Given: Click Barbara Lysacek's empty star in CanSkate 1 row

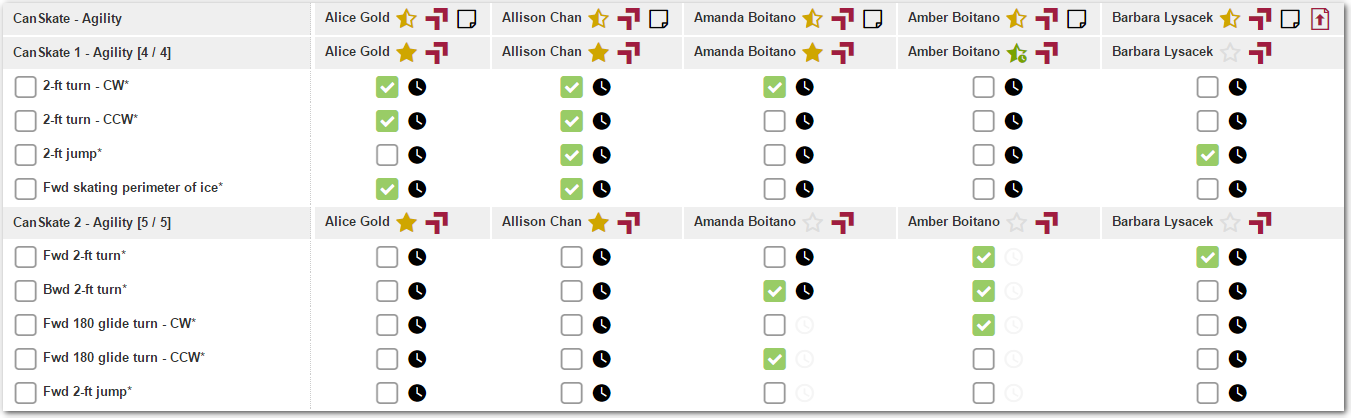Looking at the screenshot, I should click(1230, 52).
